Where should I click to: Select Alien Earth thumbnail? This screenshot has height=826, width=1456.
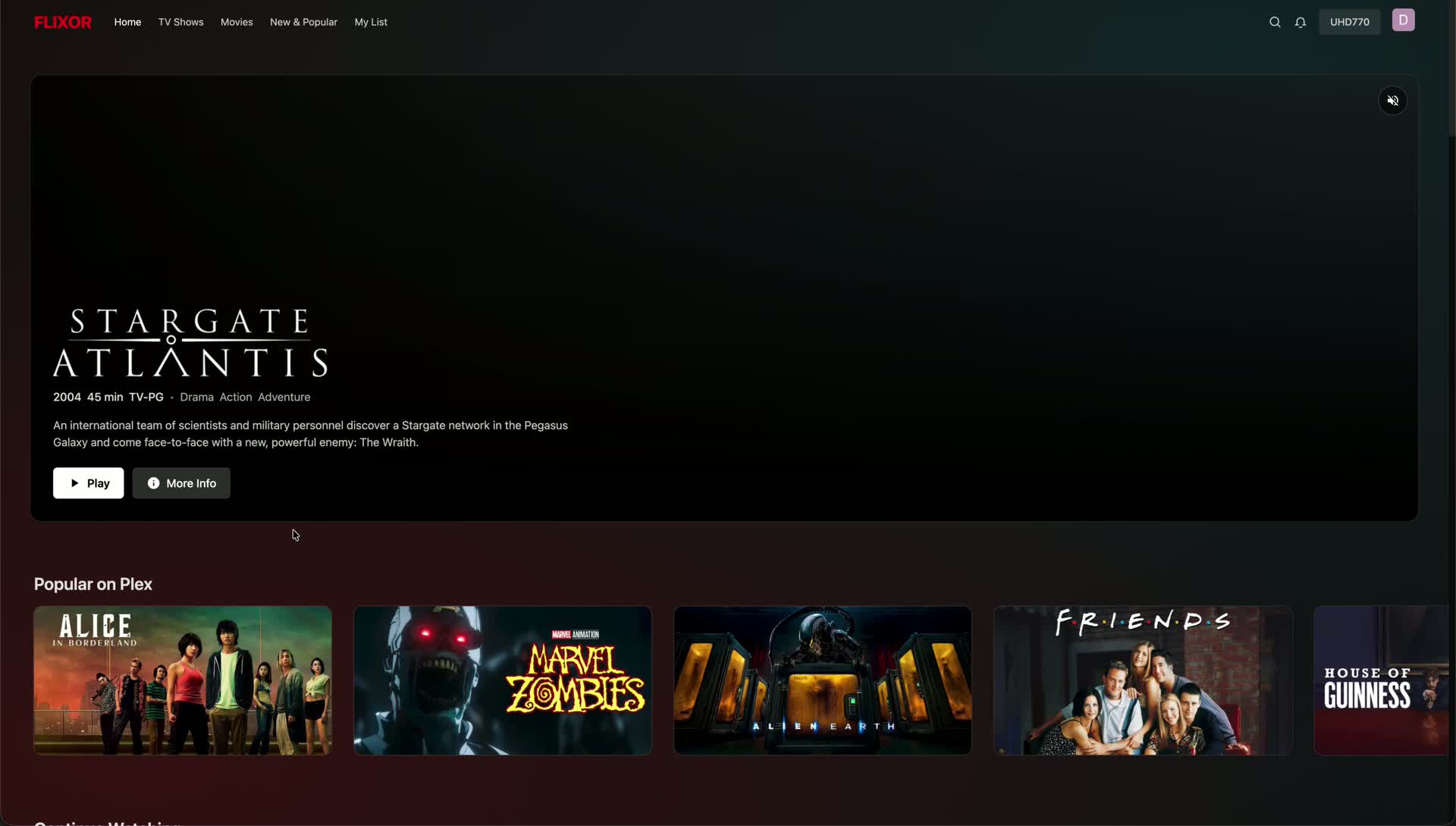pyautogui.click(x=823, y=680)
